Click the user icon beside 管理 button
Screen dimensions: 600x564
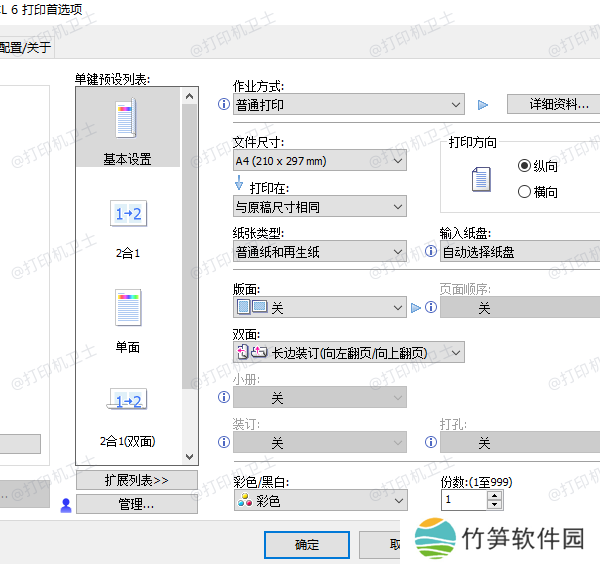(x=66, y=505)
